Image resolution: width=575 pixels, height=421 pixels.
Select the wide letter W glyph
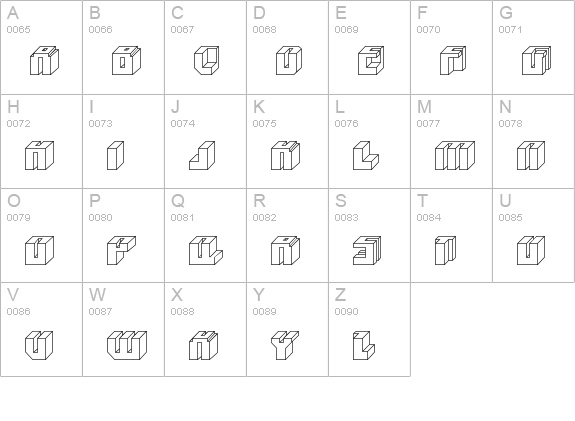pos(127,345)
